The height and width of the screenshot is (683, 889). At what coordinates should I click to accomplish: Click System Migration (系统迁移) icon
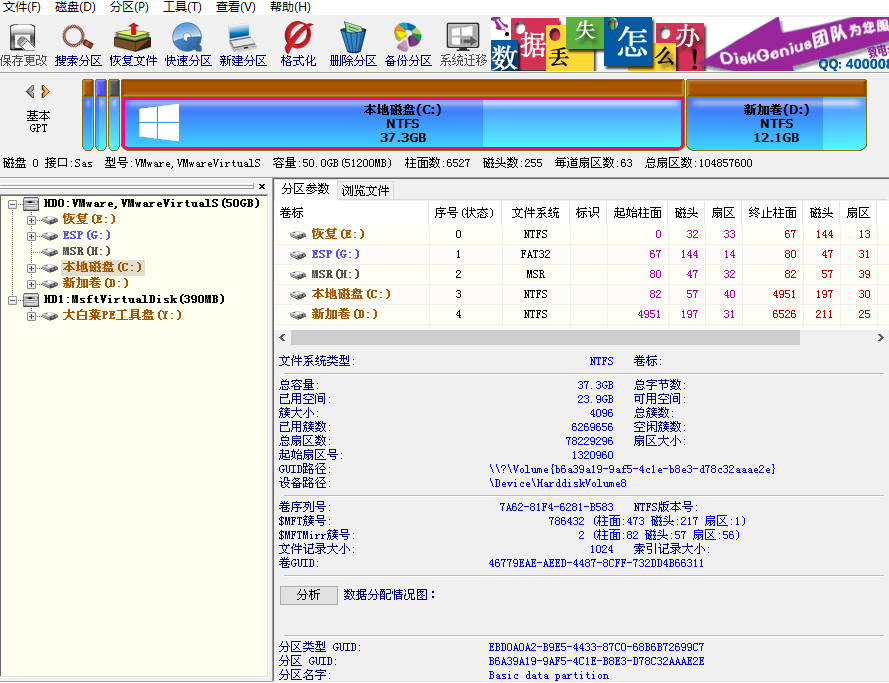tap(463, 44)
